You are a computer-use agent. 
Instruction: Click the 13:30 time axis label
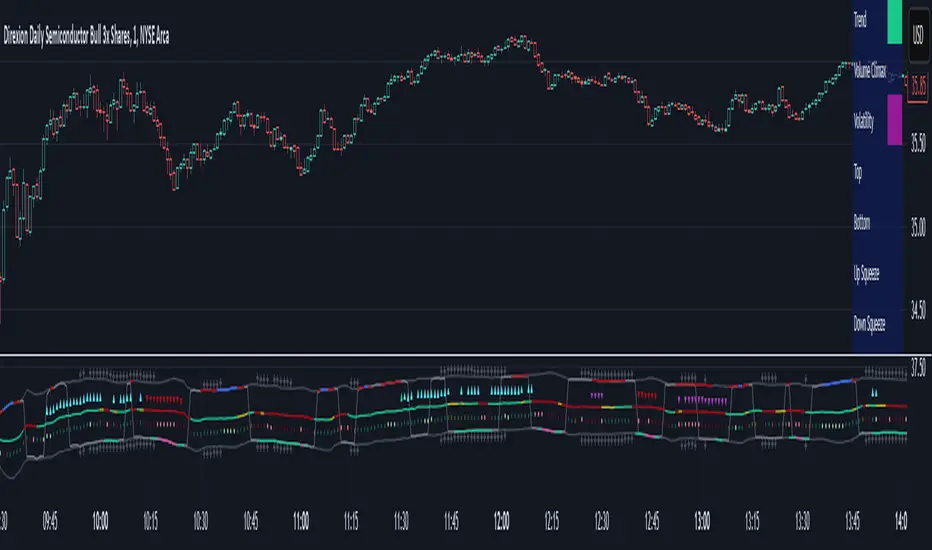coord(802,521)
